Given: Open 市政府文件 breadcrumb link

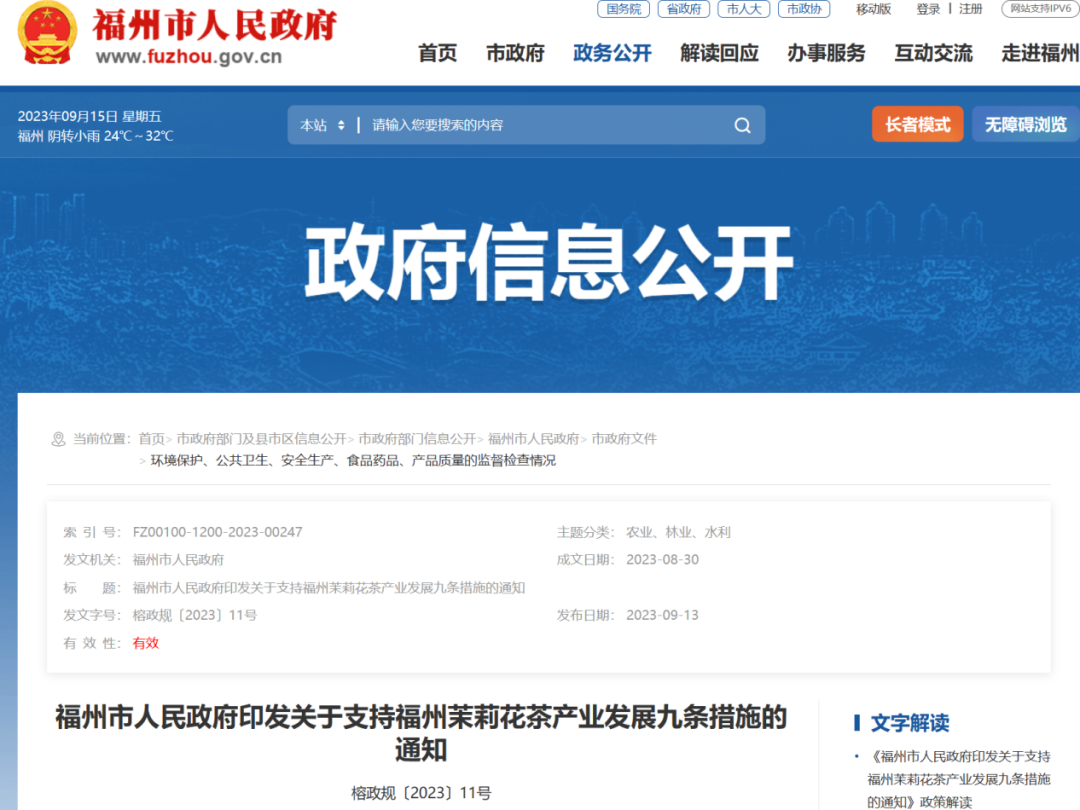Looking at the screenshot, I should [624, 439].
